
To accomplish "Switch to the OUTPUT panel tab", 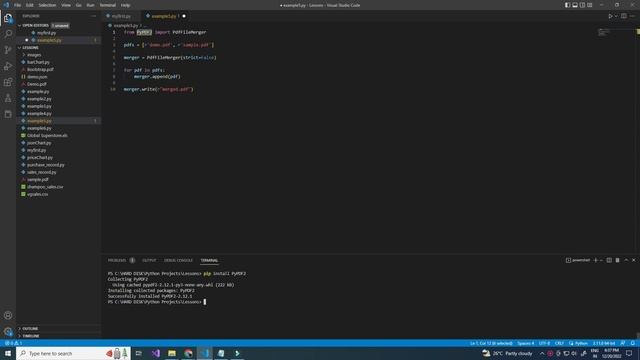I will pyautogui.click(x=149, y=260).
